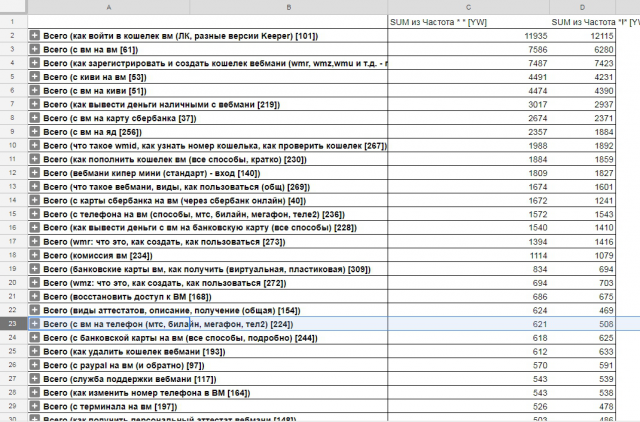Click cell value 621

(540, 324)
